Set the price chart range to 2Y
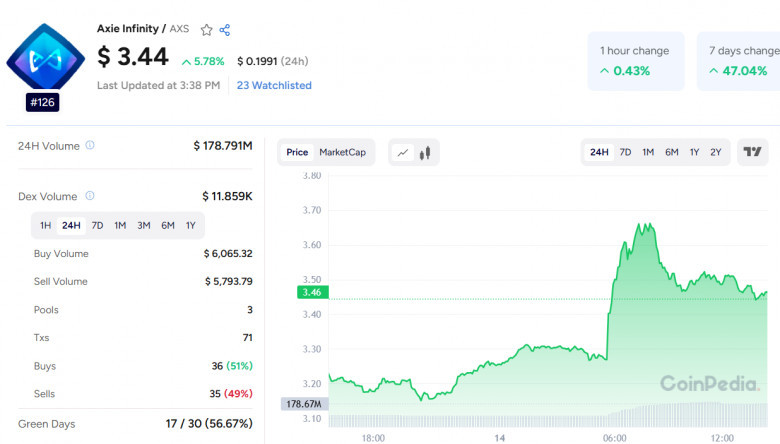This screenshot has width=780, height=444. [715, 152]
